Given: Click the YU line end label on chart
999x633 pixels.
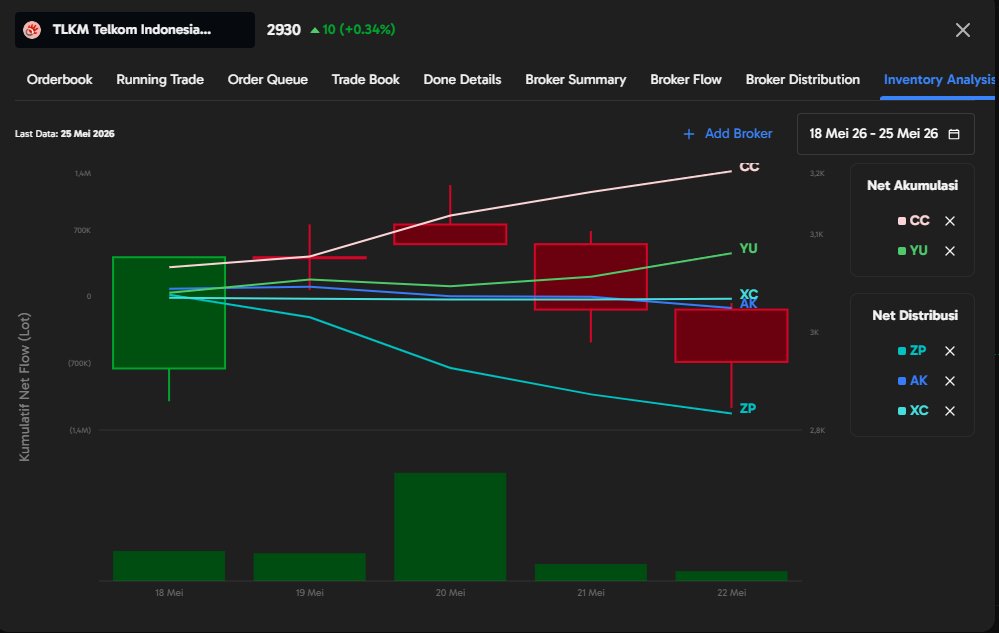Looking at the screenshot, I should click(x=749, y=248).
